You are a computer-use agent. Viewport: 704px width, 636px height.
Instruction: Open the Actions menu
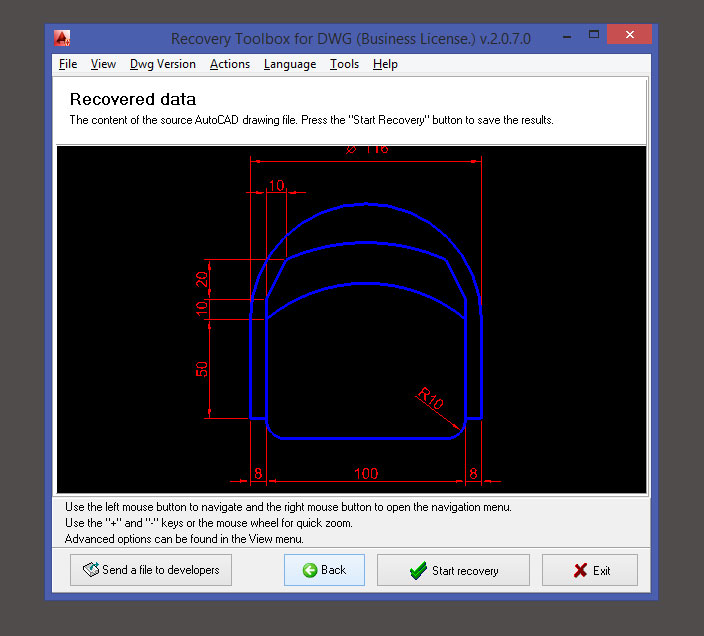(x=229, y=64)
